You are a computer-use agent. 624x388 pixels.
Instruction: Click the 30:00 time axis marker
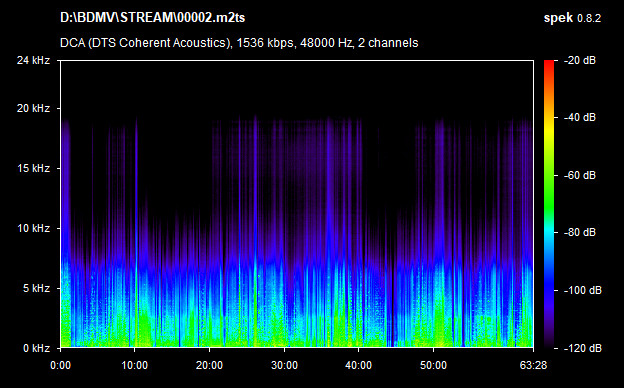pyautogui.click(x=284, y=365)
